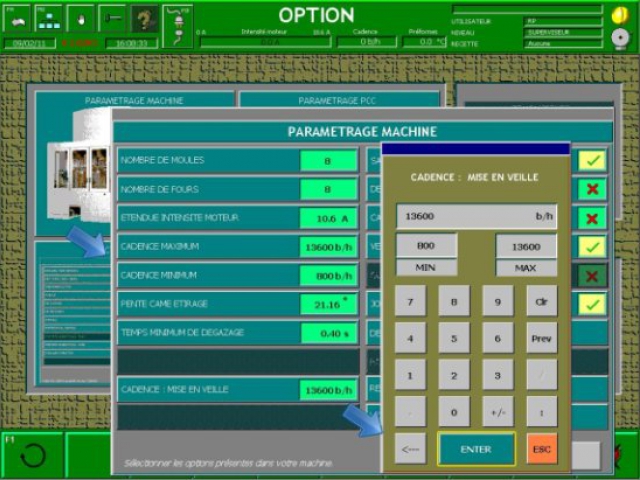Image resolution: width=640 pixels, height=480 pixels.
Task: Click the first icon in the top-left toolbar
Action: point(17,19)
